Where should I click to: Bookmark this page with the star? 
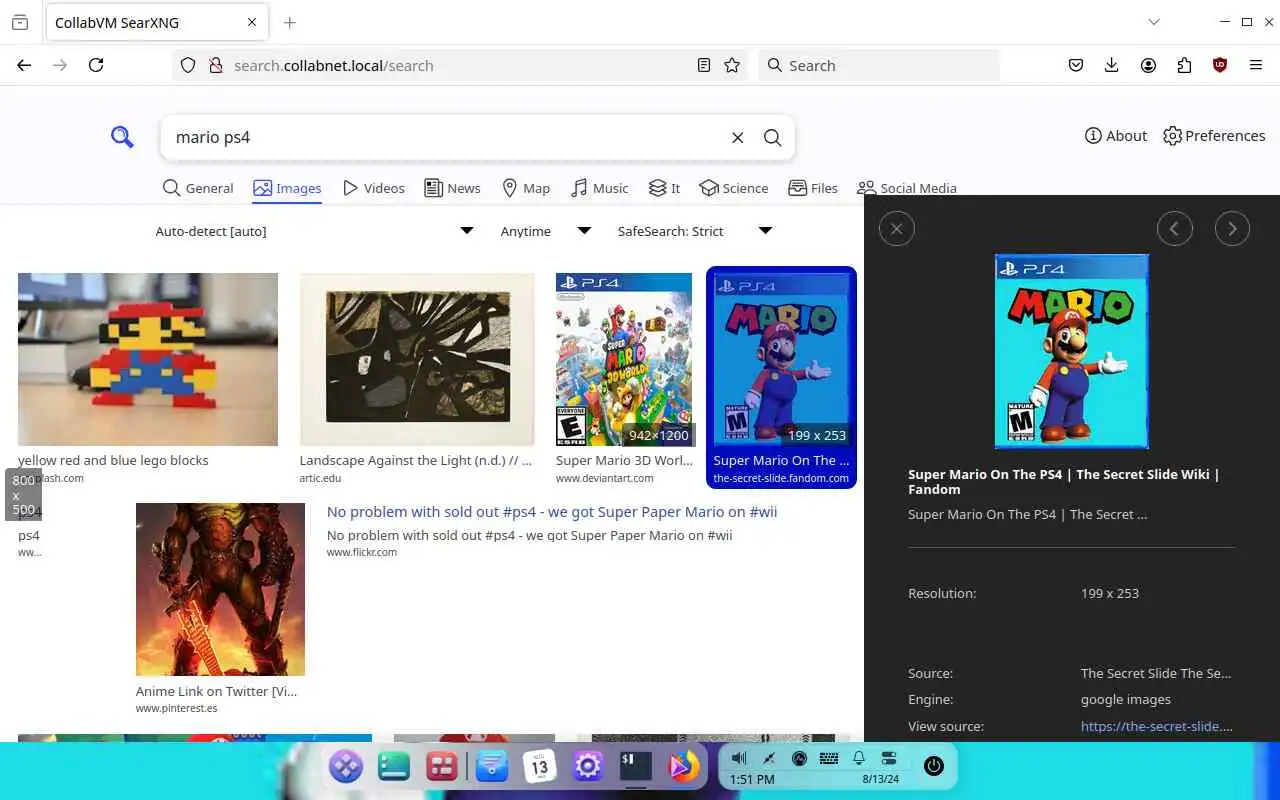click(732, 65)
